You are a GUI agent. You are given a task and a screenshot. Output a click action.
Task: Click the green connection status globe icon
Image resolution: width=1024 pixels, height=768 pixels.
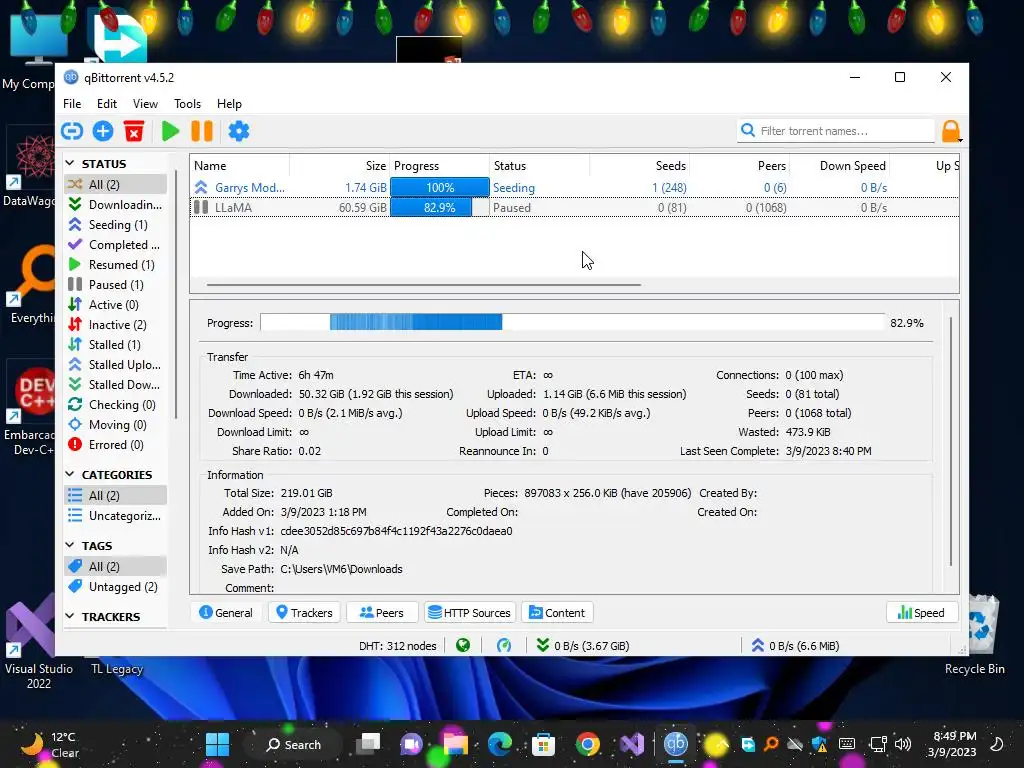463,646
